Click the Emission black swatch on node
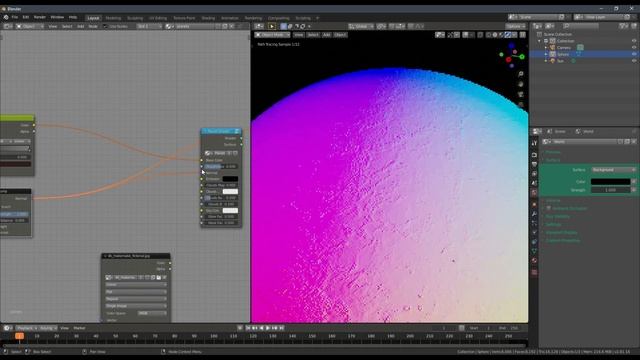The width and height of the screenshot is (640, 360). [x=230, y=179]
